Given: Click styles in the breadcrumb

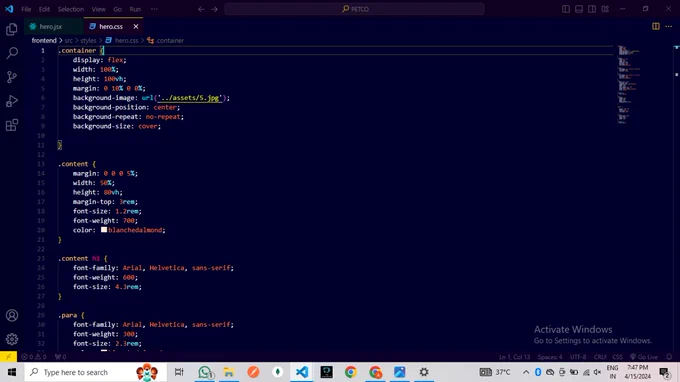Looking at the screenshot, I should pyautogui.click(x=88, y=40).
